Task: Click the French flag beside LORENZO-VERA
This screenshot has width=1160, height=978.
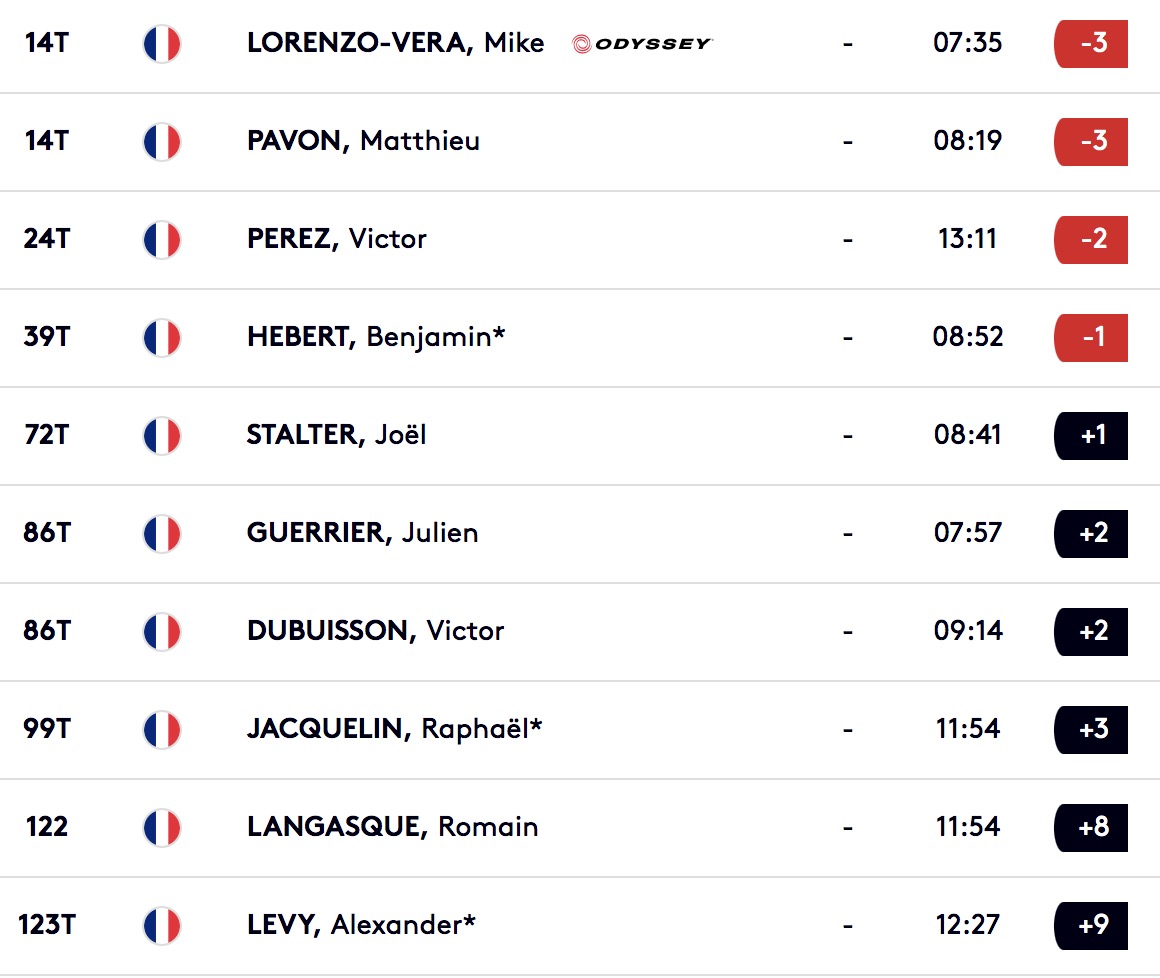Action: click(162, 44)
